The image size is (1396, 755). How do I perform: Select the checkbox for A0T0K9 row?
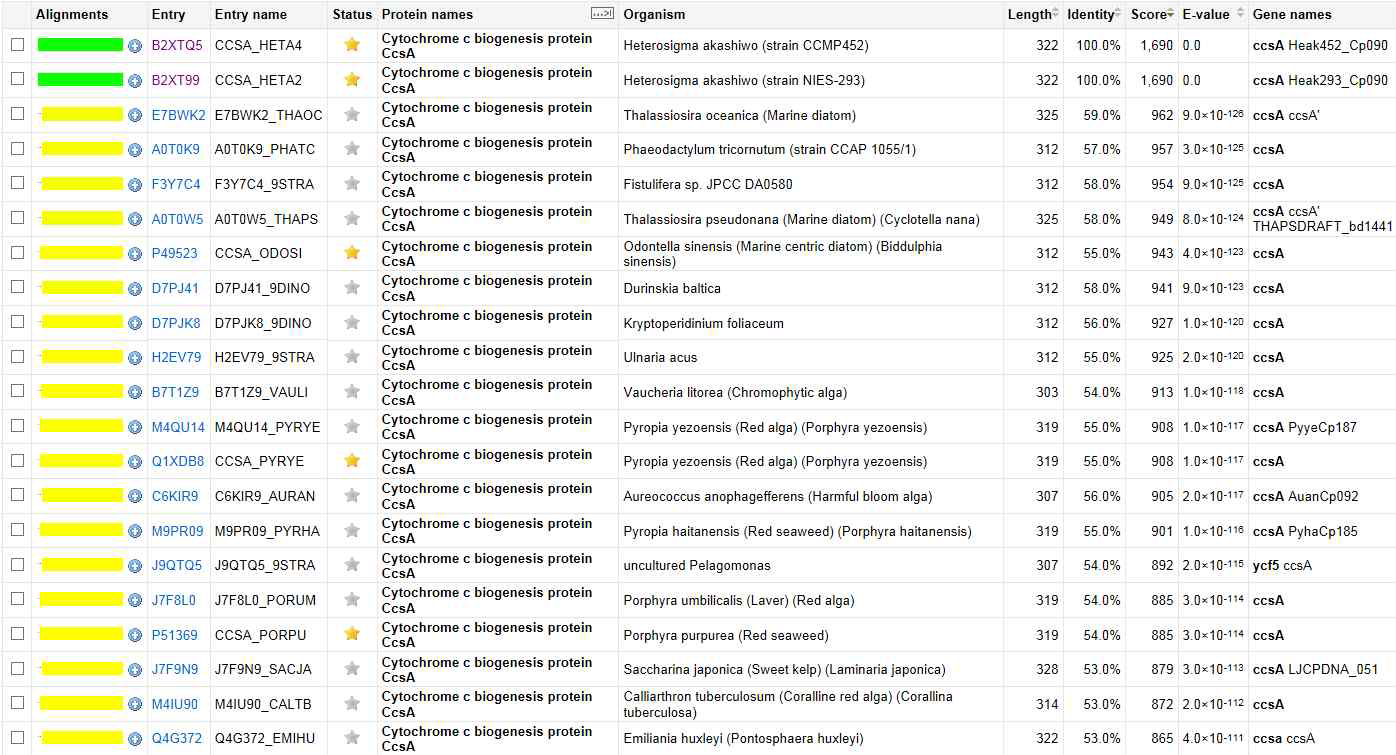tap(17, 148)
